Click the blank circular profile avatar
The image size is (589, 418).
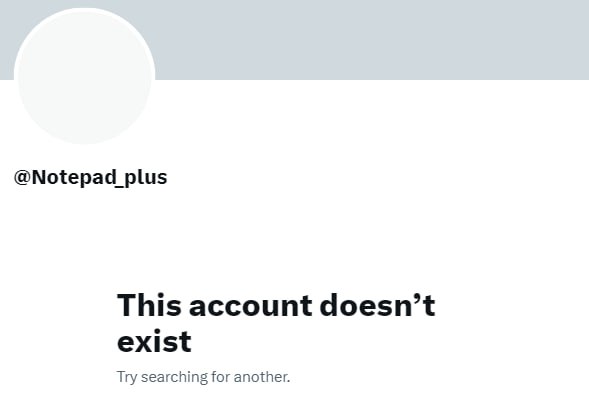(85, 76)
